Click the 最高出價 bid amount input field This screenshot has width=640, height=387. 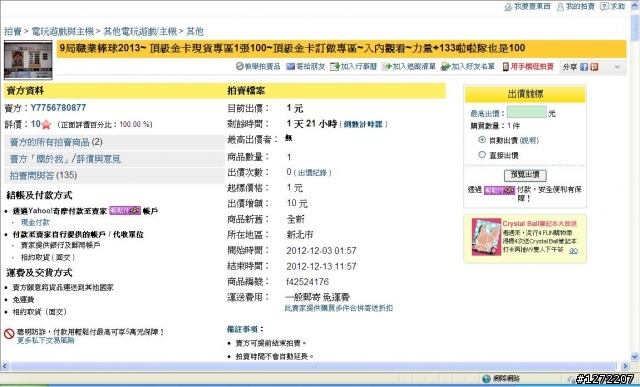[527, 112]
